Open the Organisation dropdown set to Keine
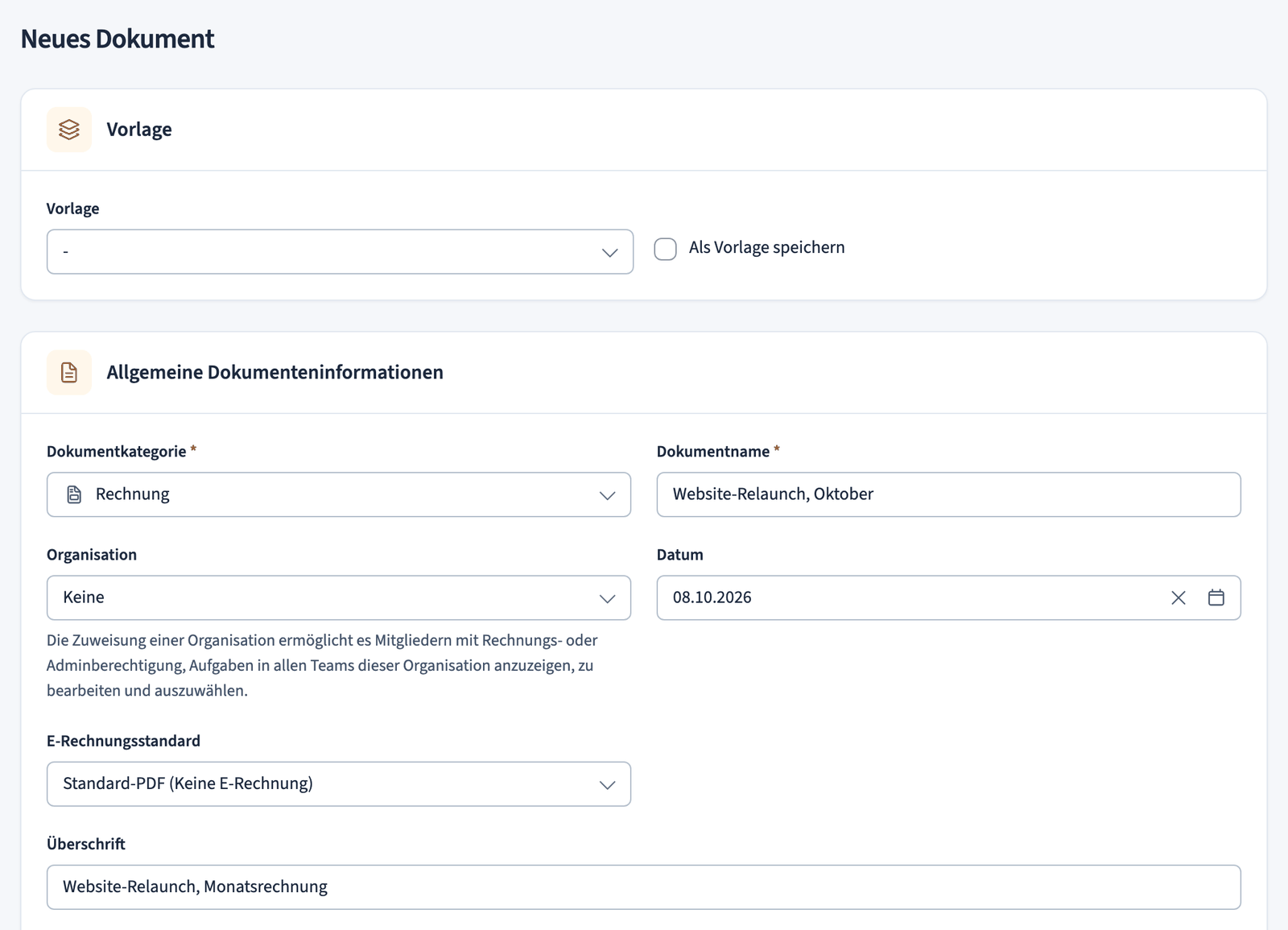Viewport: 1288px width, 930px height. [x=339, y=597]
